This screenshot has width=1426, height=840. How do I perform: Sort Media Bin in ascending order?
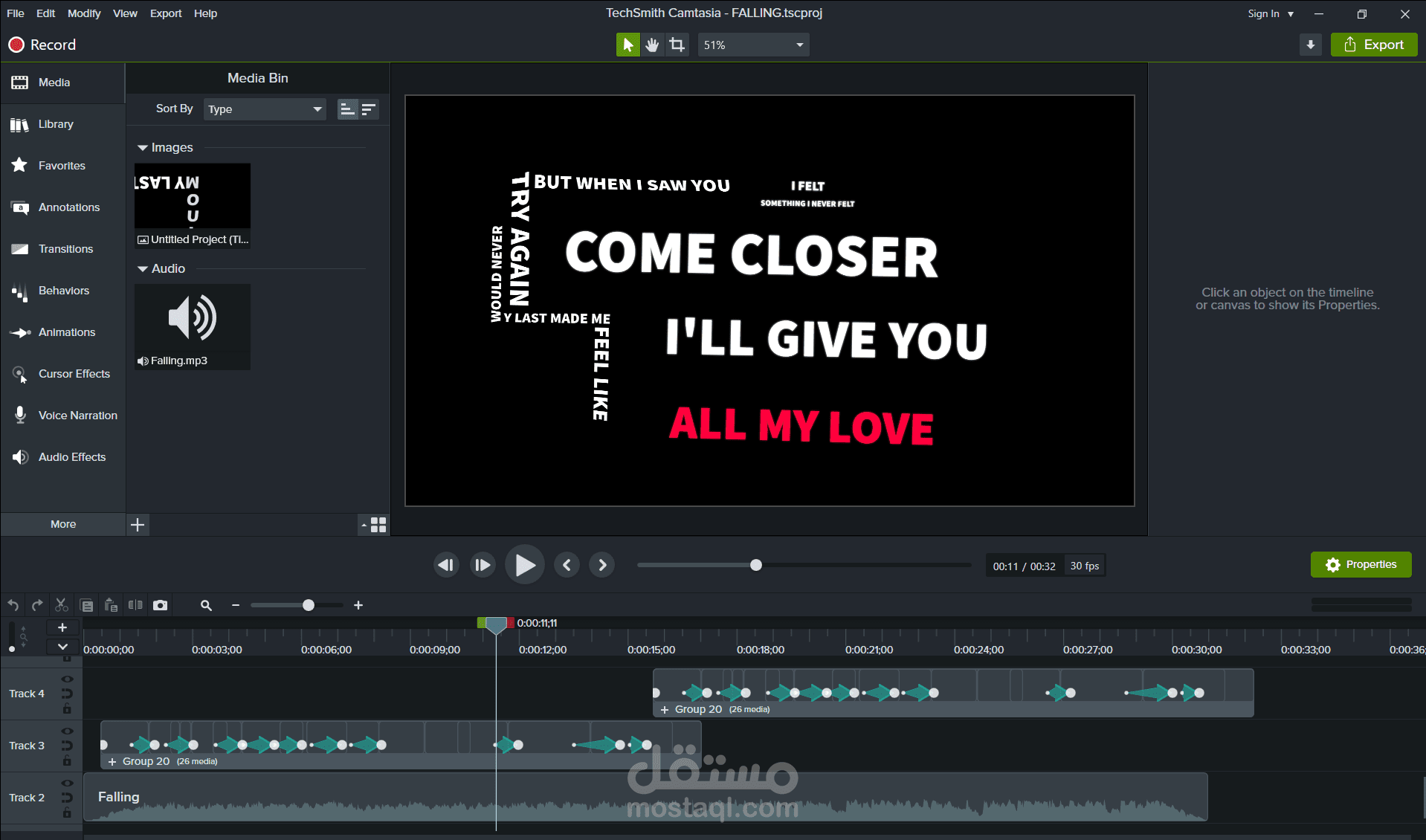click(x=347, y=109)
